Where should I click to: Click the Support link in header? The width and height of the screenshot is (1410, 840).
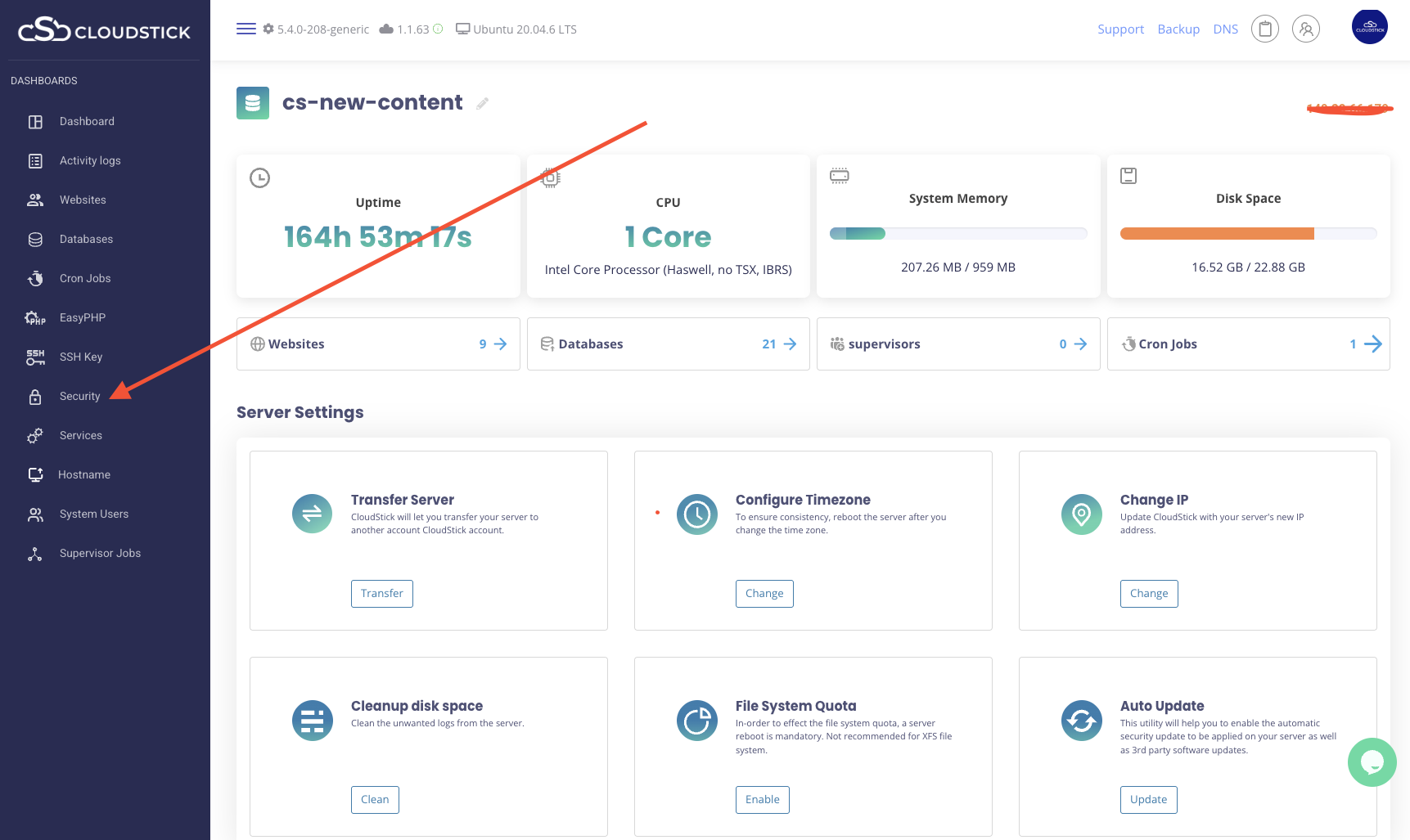point(1120,29)
